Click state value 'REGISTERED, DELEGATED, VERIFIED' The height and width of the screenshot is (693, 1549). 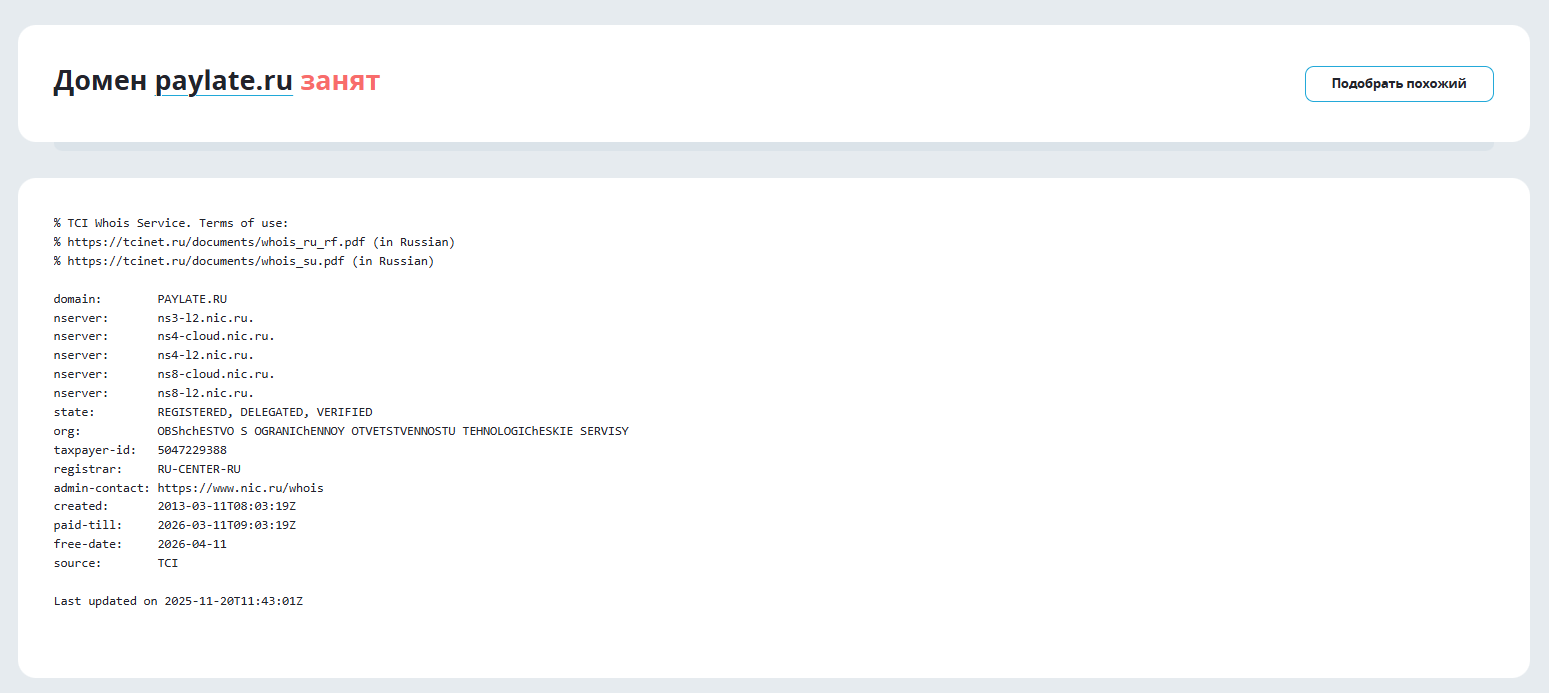[x=265, y=412]
